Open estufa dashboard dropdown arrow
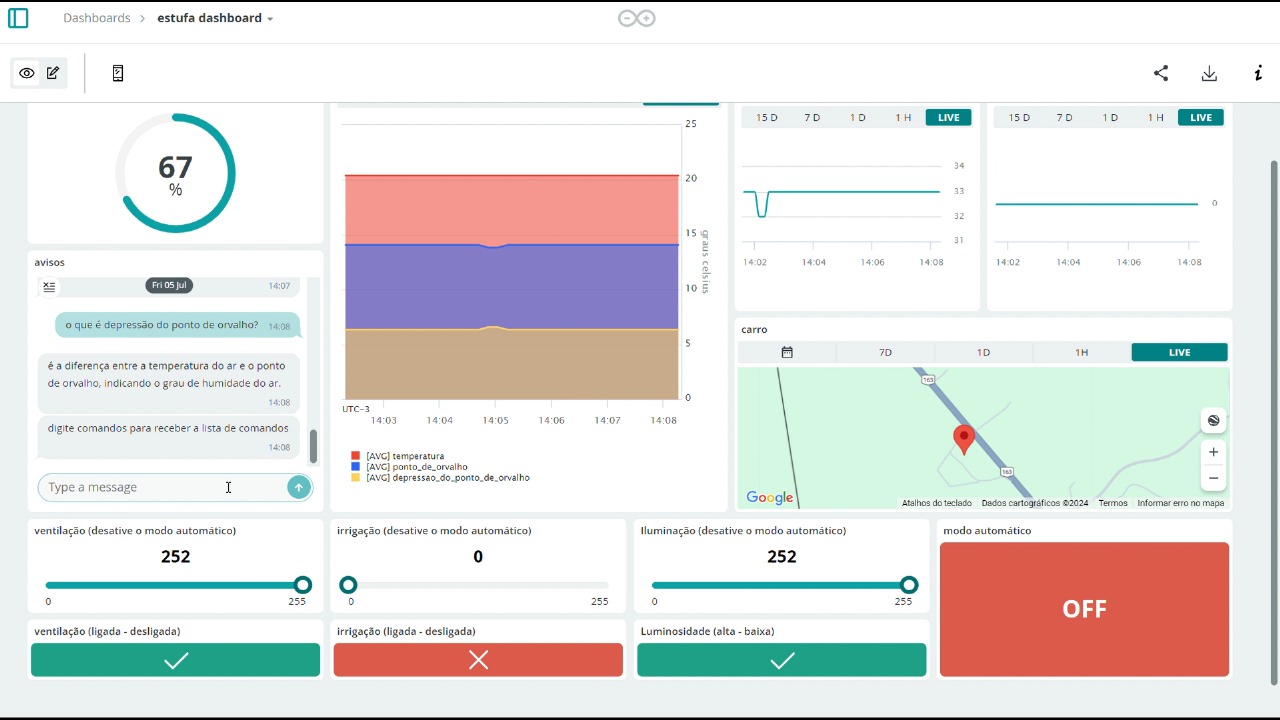Screen dimensions: 1280x720 coord(270,19)
